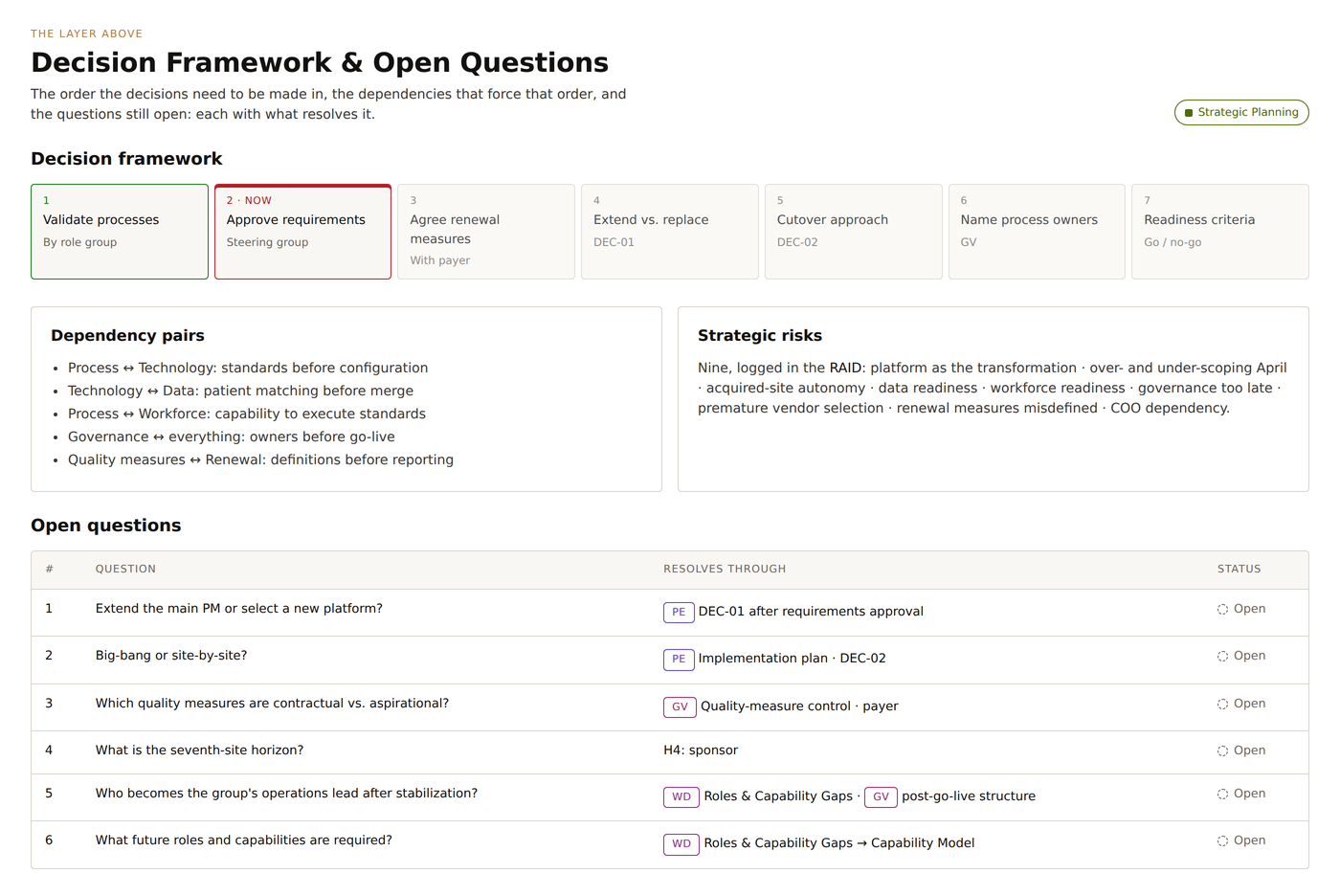Select 'Which quality measures are contractual vs. aspirational?'

pyautogui.click(x=272, y=704)
